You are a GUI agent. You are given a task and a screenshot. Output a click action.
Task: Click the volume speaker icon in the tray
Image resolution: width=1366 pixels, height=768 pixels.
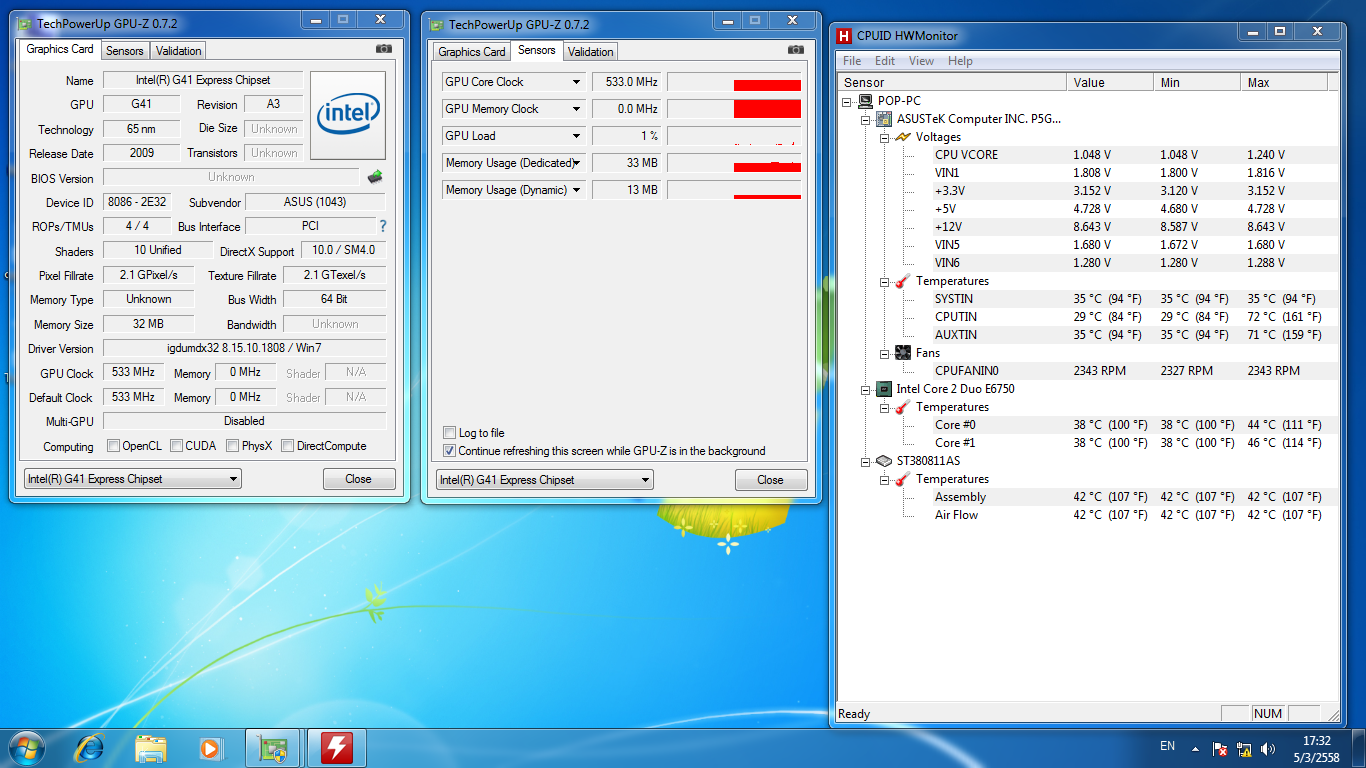pyautogui.click(x=1269, y=748)
